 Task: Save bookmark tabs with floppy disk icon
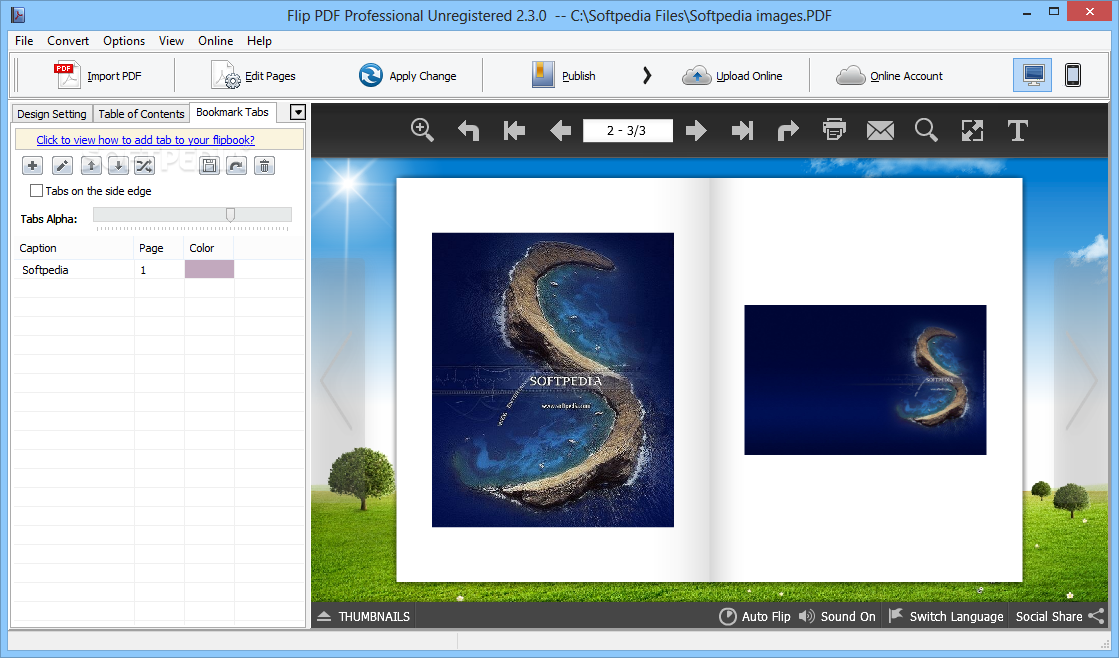(x=209, y=166)
